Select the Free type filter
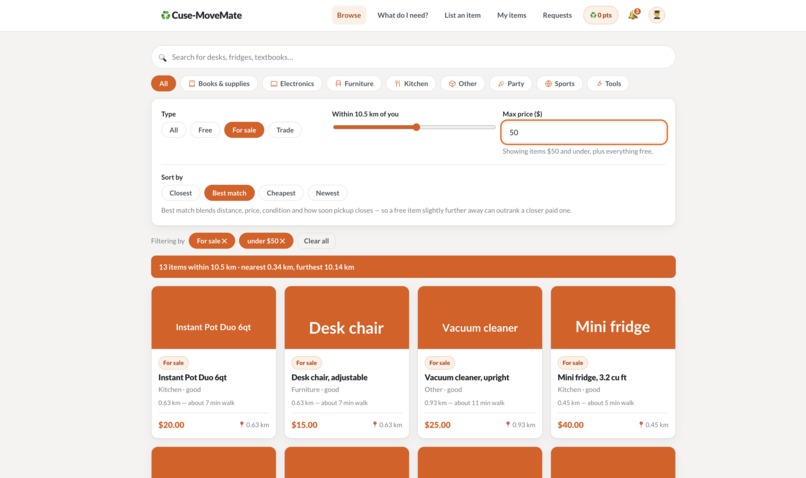This screenshot has height=478, width=806. click(x=205, y=130)
